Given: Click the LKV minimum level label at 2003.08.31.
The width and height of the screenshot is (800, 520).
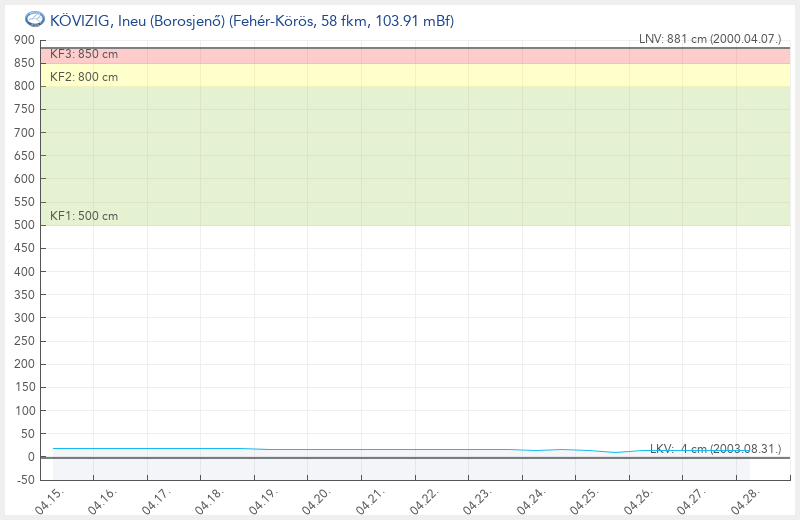Looking at the screenshot, I should pos(715,449).
